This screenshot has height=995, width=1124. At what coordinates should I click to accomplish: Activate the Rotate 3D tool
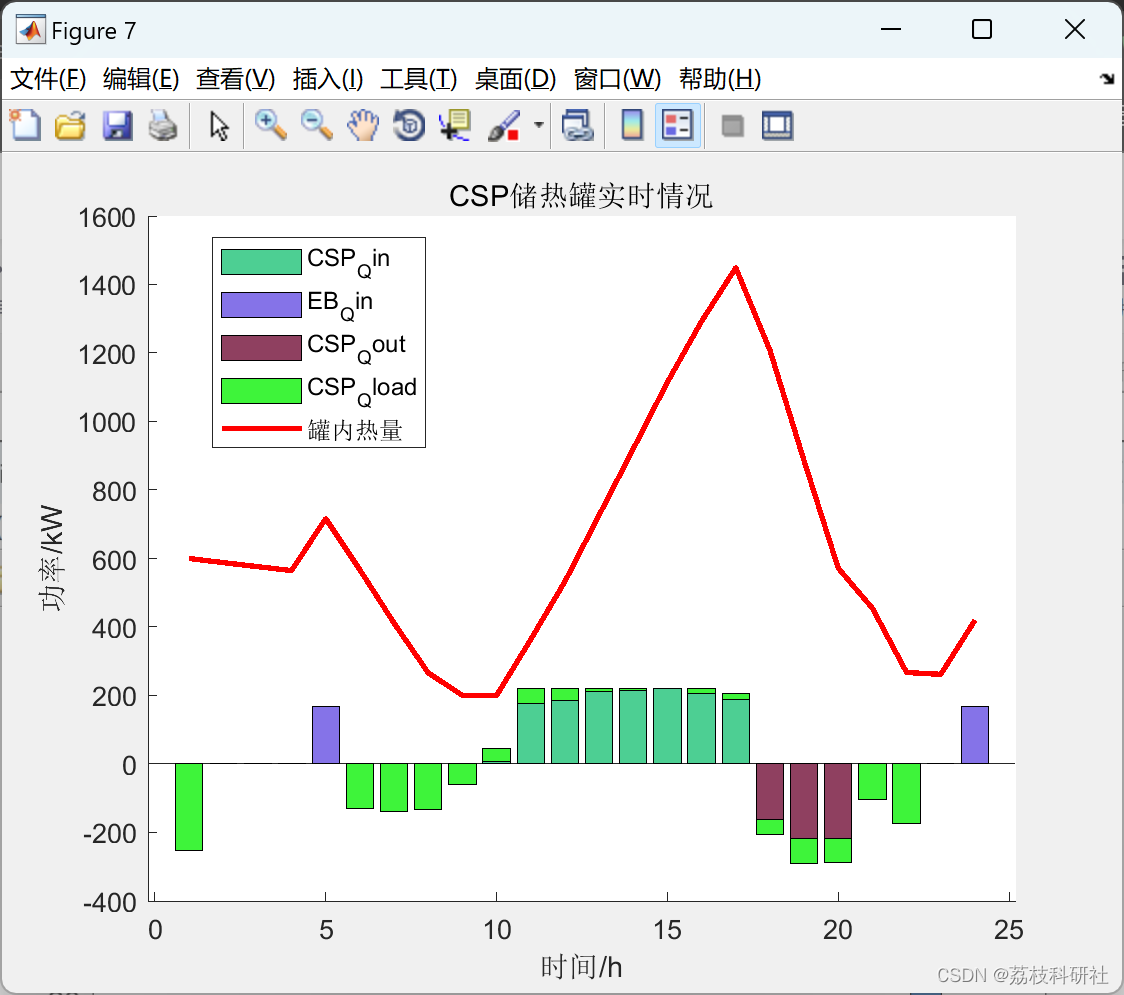409,125
